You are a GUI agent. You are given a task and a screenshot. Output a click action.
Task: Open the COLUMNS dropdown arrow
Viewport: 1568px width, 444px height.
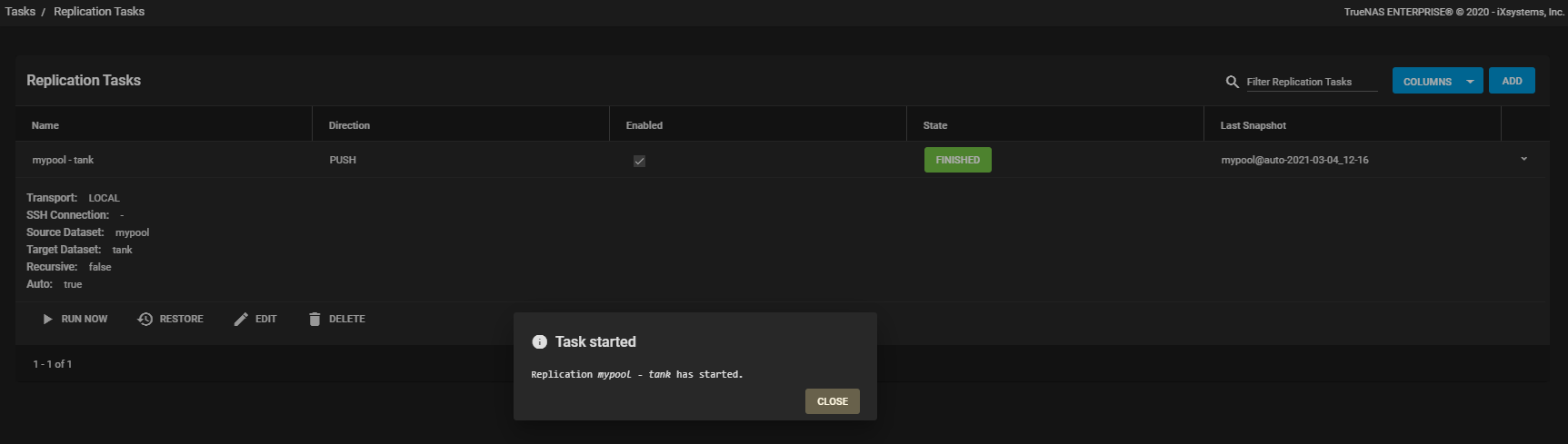pos(1470,82)
